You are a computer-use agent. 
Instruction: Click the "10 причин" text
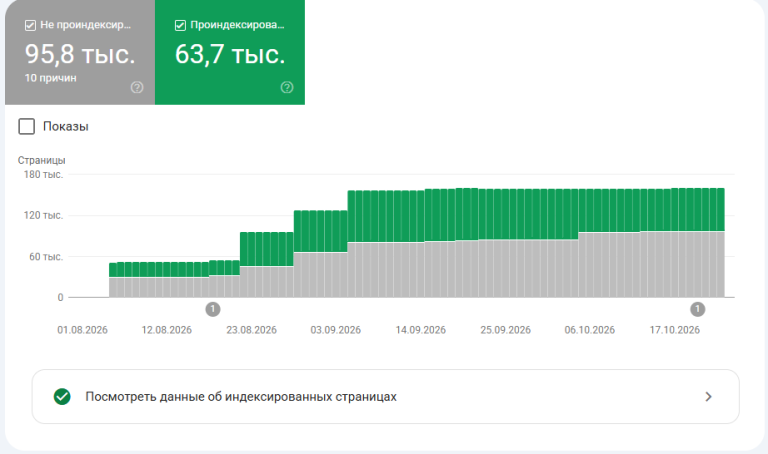click(x=50, y=78)
